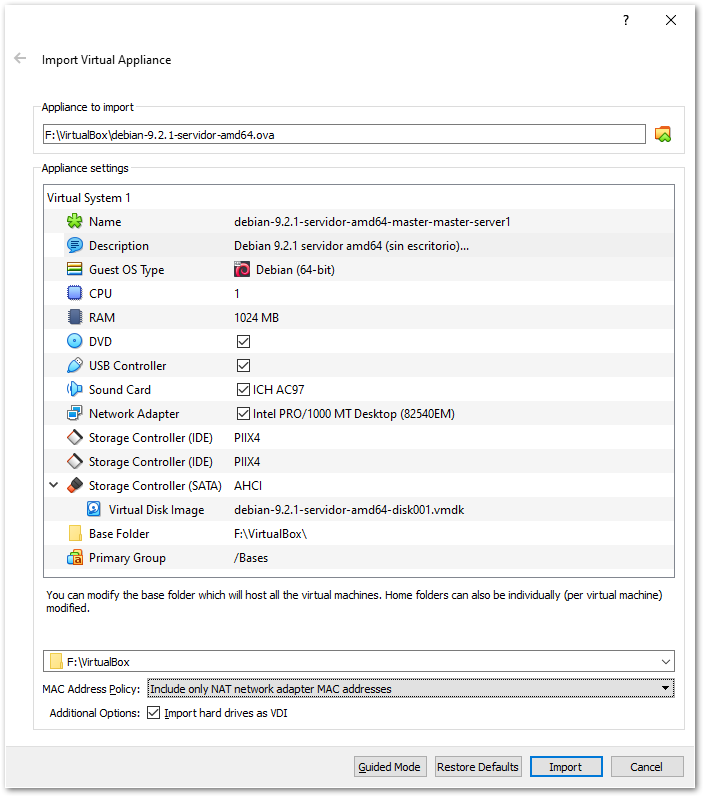Image resolution: width=704 pixels, height=797 pixels.
Task: Open the MAC Address Policy dropdown
Action: [x=411, y=688]
